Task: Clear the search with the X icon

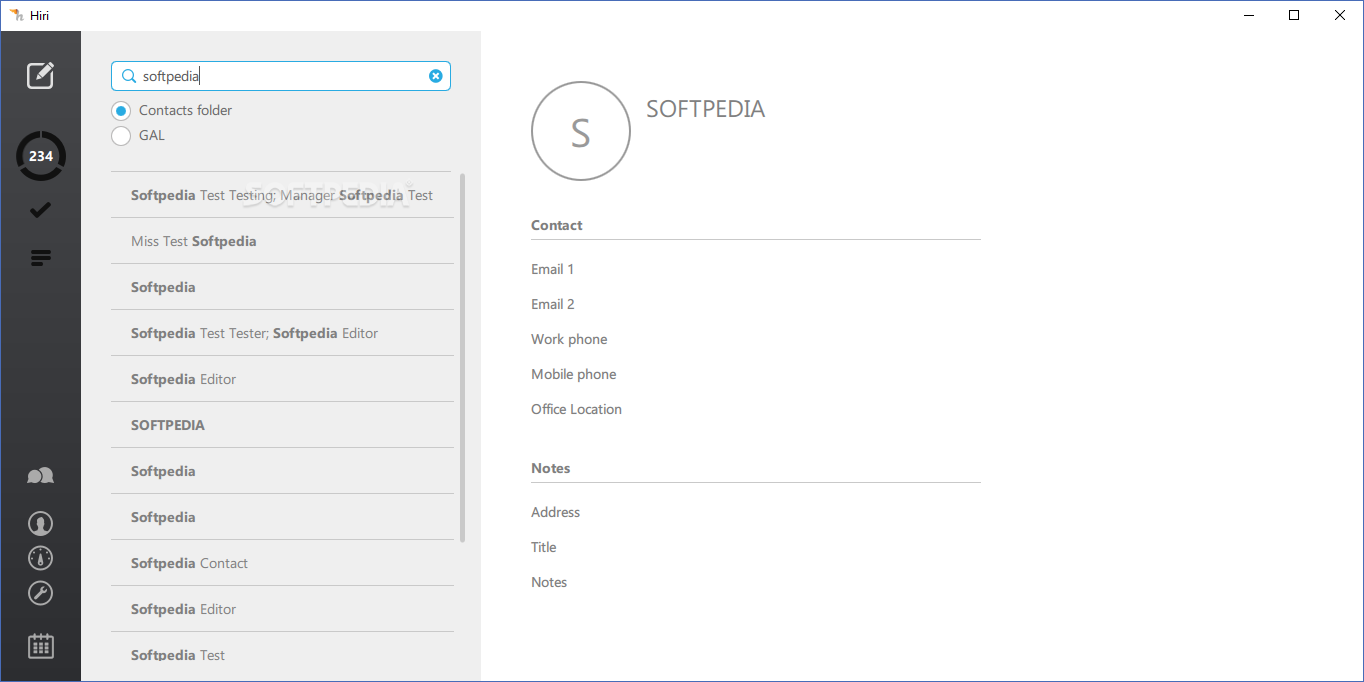Action: coord(436,76)
